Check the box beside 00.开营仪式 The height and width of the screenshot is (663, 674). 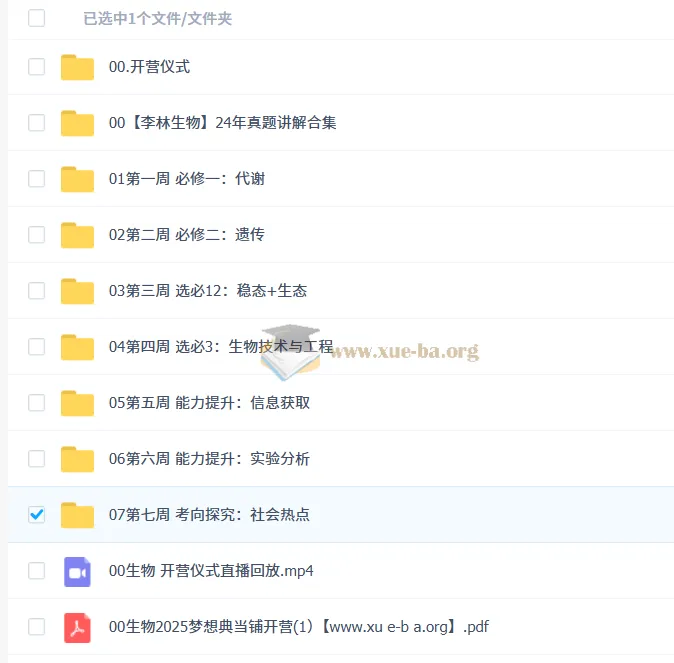(x=37, y=67)
